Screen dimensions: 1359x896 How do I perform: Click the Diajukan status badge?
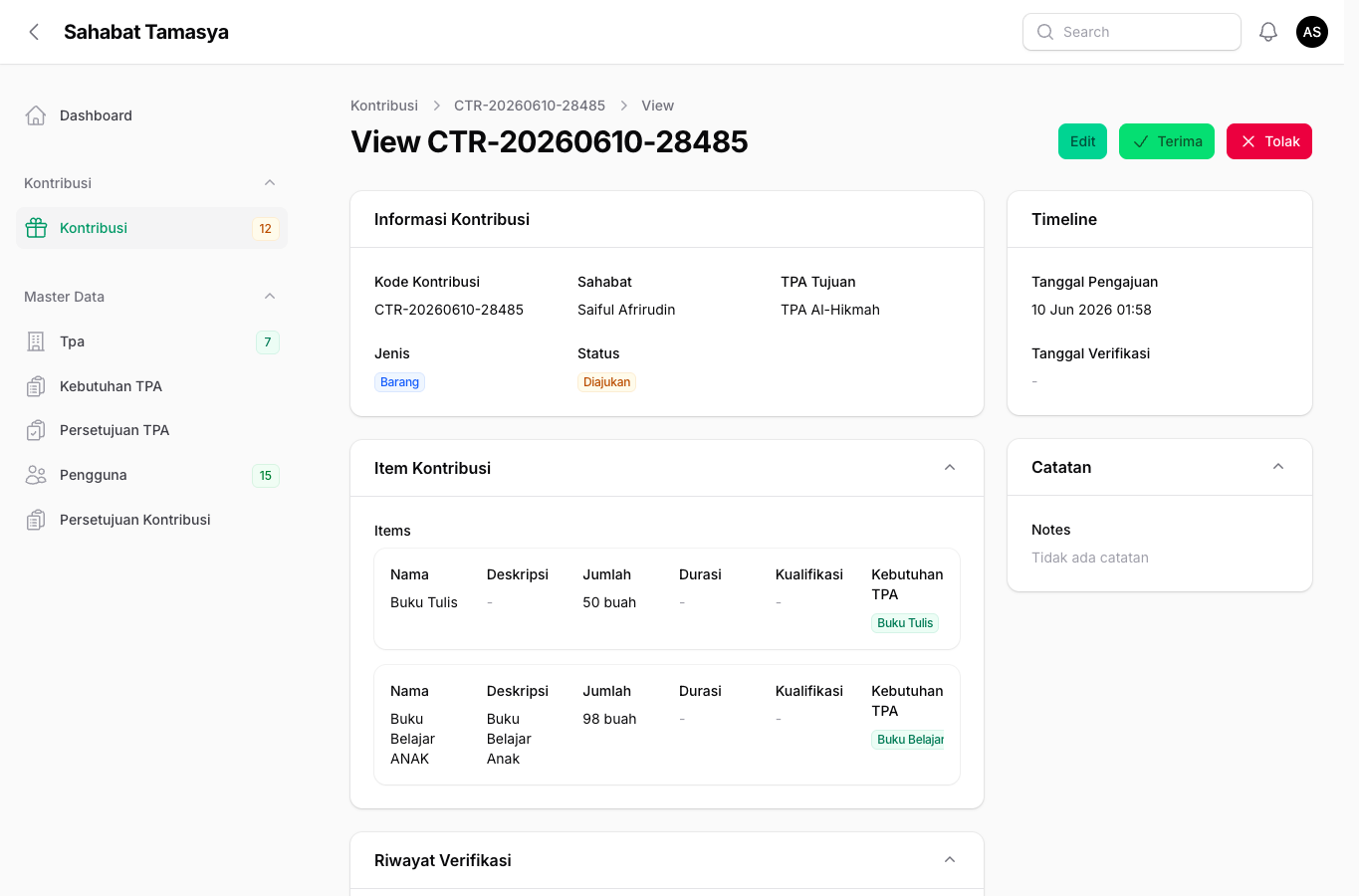(606, 382)
